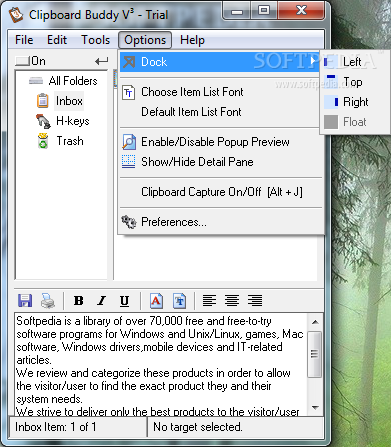Open the Help menu
The image size is (391, 447).
click(x=192, y=40)
